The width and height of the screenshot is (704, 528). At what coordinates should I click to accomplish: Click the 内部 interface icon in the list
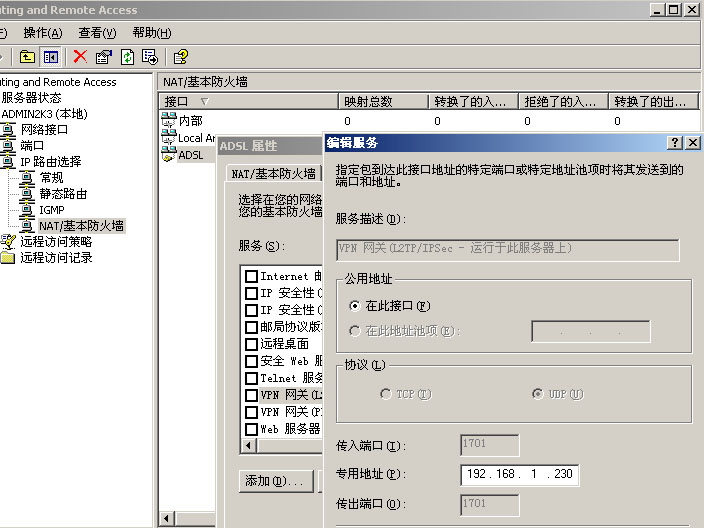(169, 120)
